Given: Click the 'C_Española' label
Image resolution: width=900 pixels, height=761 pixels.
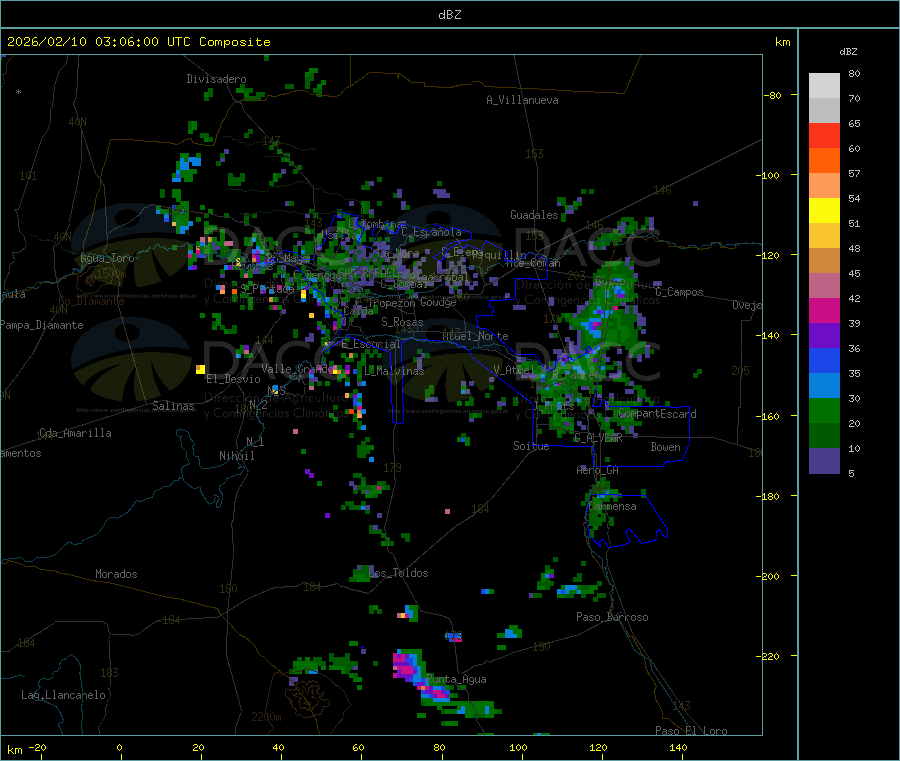Looking at the screenshot, I should tap(431, 232).
